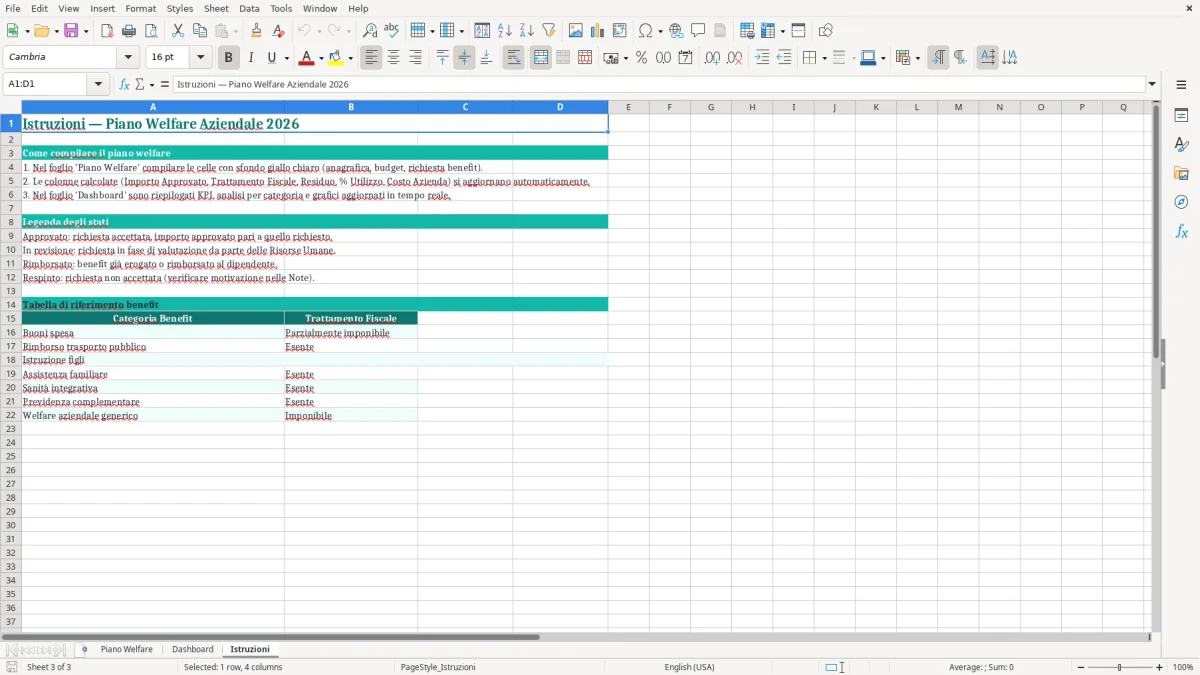The height and width of the screenshot is (675, 1200).
Task: Toggle Italic formatting
Action: point(251,58)
